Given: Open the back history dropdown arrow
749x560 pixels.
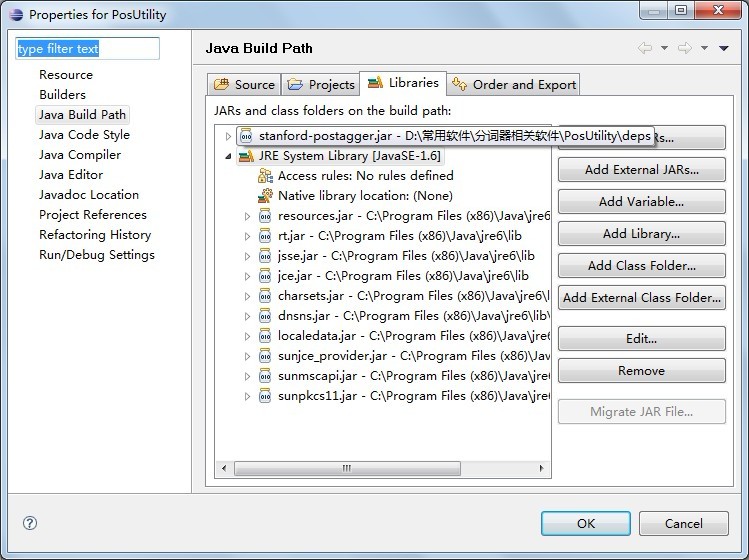Looking at the screenshot, I should [x=664, y=48].
